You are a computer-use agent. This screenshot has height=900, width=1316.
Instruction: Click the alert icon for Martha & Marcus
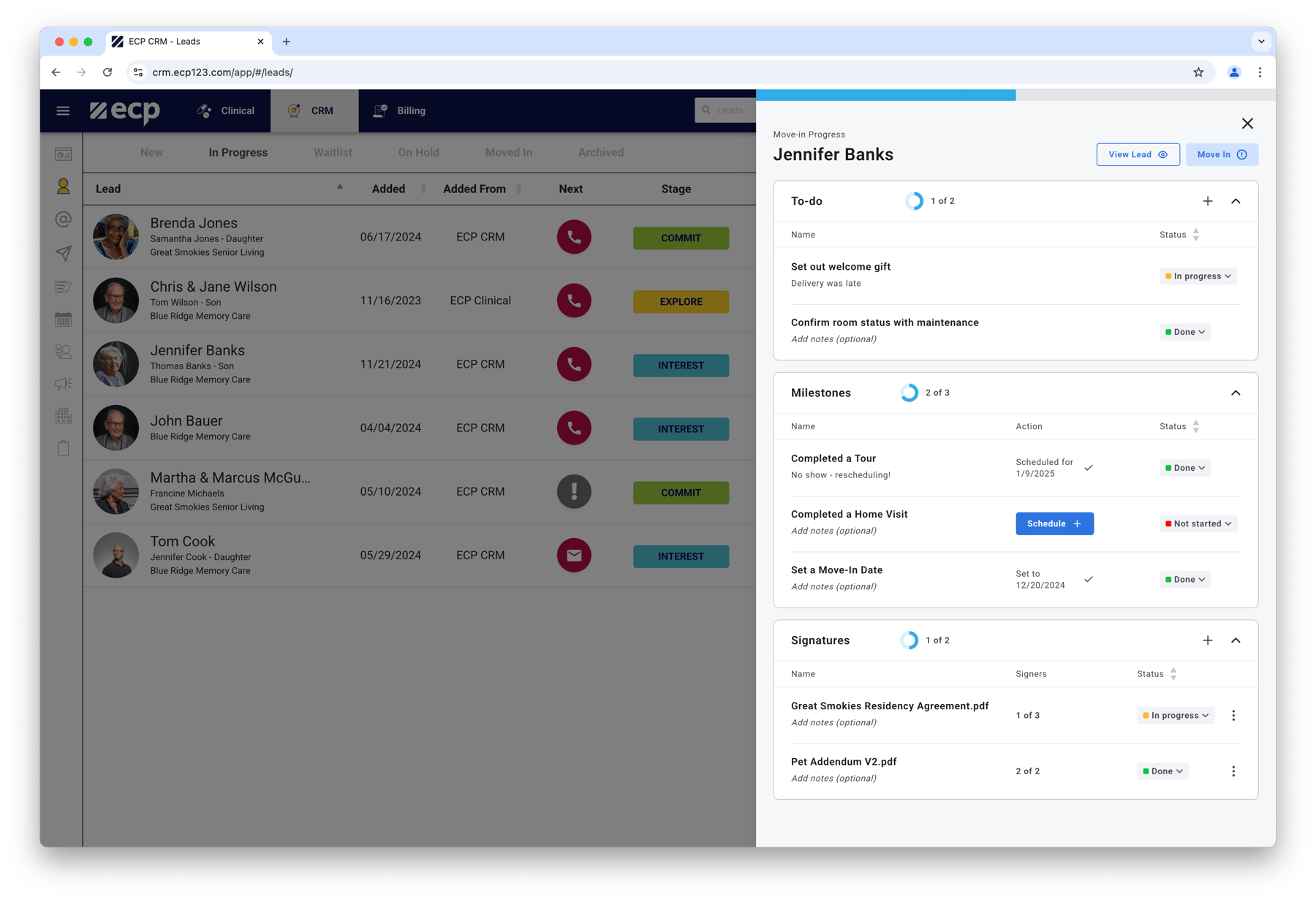coord(574,491)
